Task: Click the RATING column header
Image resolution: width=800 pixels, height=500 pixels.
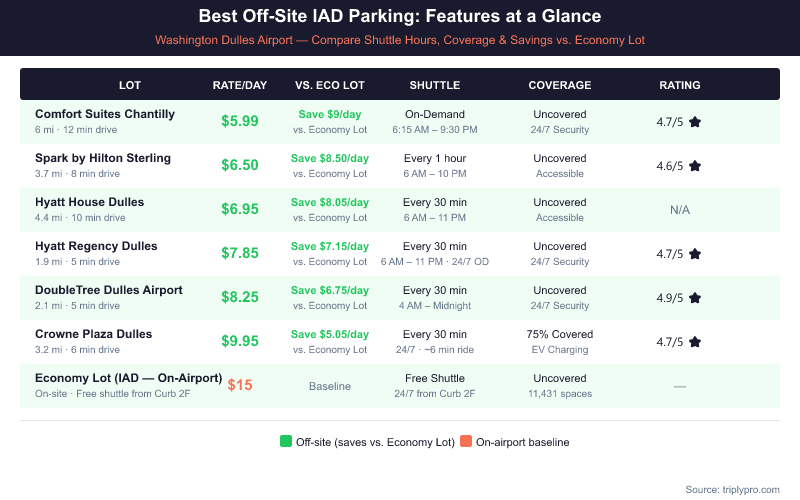Action: (679, 85)
